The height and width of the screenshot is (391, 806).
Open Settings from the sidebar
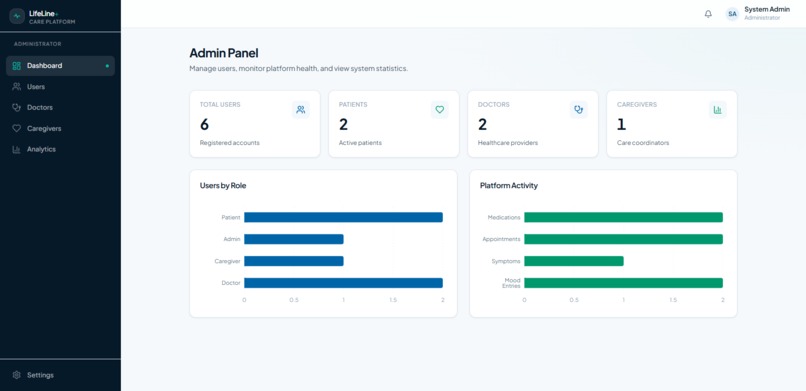point(60,375)
